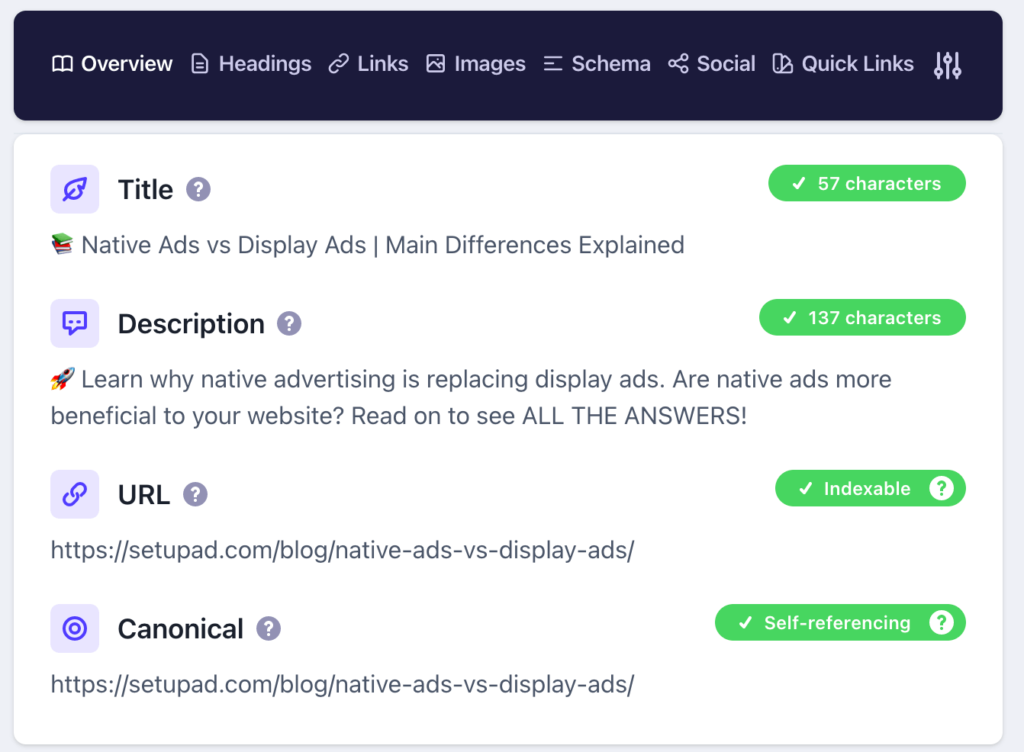Show help for the URL field
This screenshot has width=1024, height=752.
(195, 494)
